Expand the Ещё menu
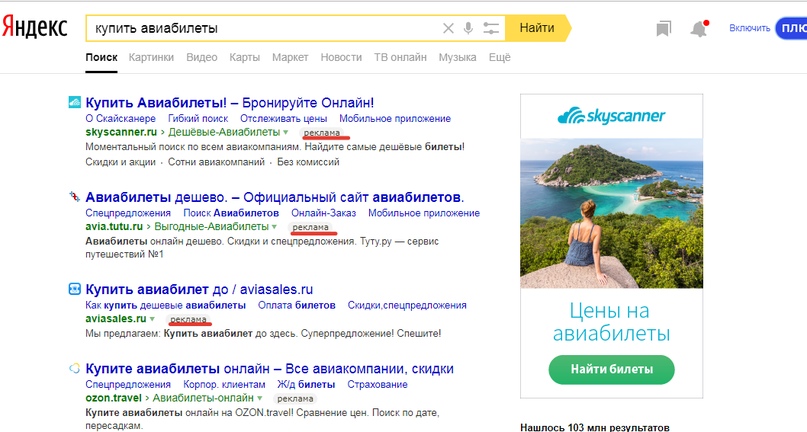807x432 pixels. tap(500, 57)
